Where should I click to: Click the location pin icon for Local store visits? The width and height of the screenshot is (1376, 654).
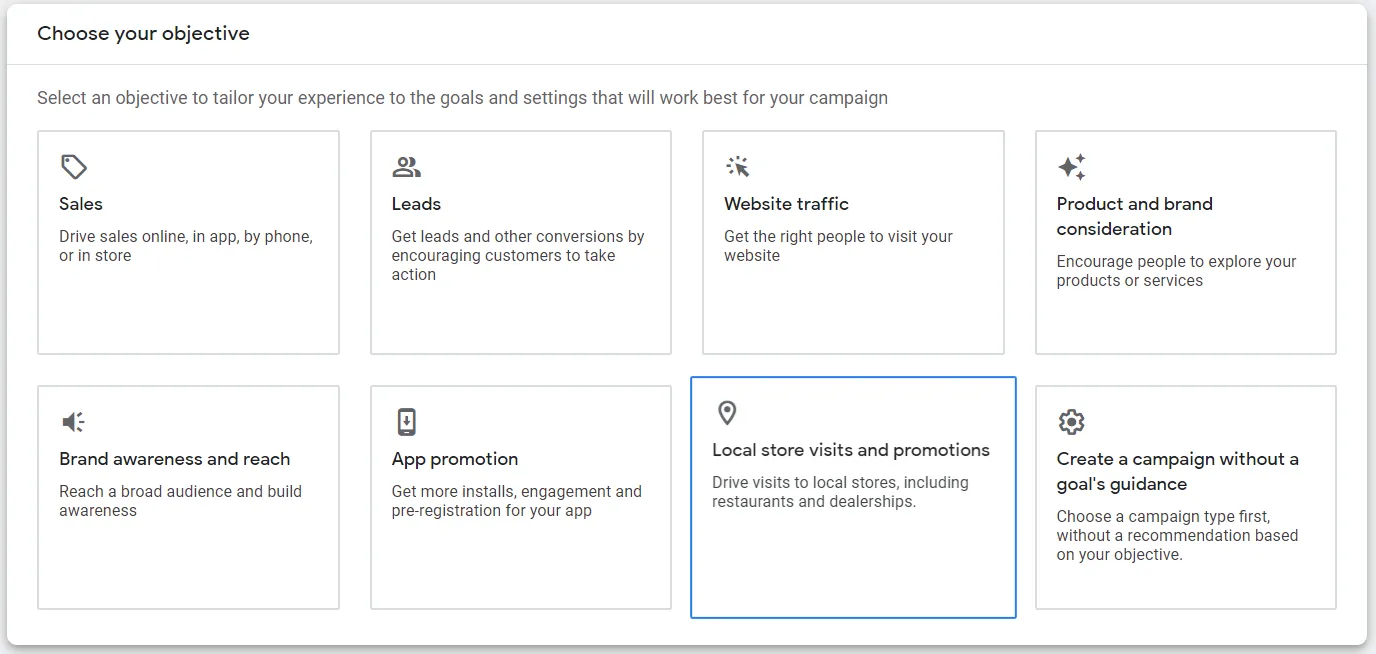pyautogui.click(x=726, y=413)
